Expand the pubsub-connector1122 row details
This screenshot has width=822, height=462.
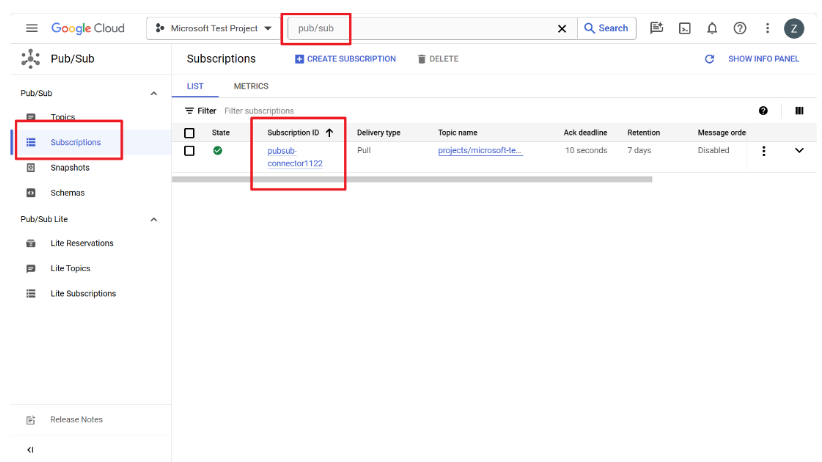[799, 151]
